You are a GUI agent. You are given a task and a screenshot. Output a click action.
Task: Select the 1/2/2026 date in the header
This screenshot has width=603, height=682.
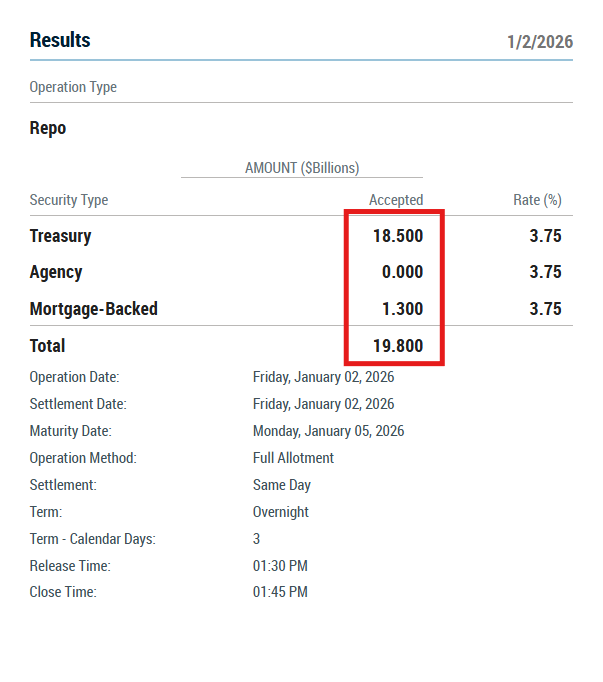pyautogui.click(x=540, y=43)
